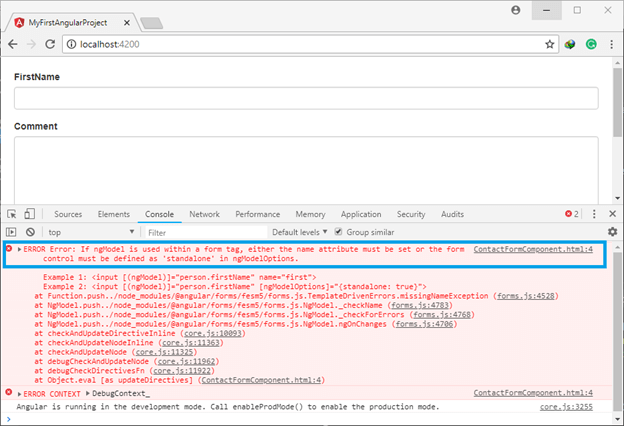Close the DevTools panel
The image size is (624, 426).
pos(612,214)
